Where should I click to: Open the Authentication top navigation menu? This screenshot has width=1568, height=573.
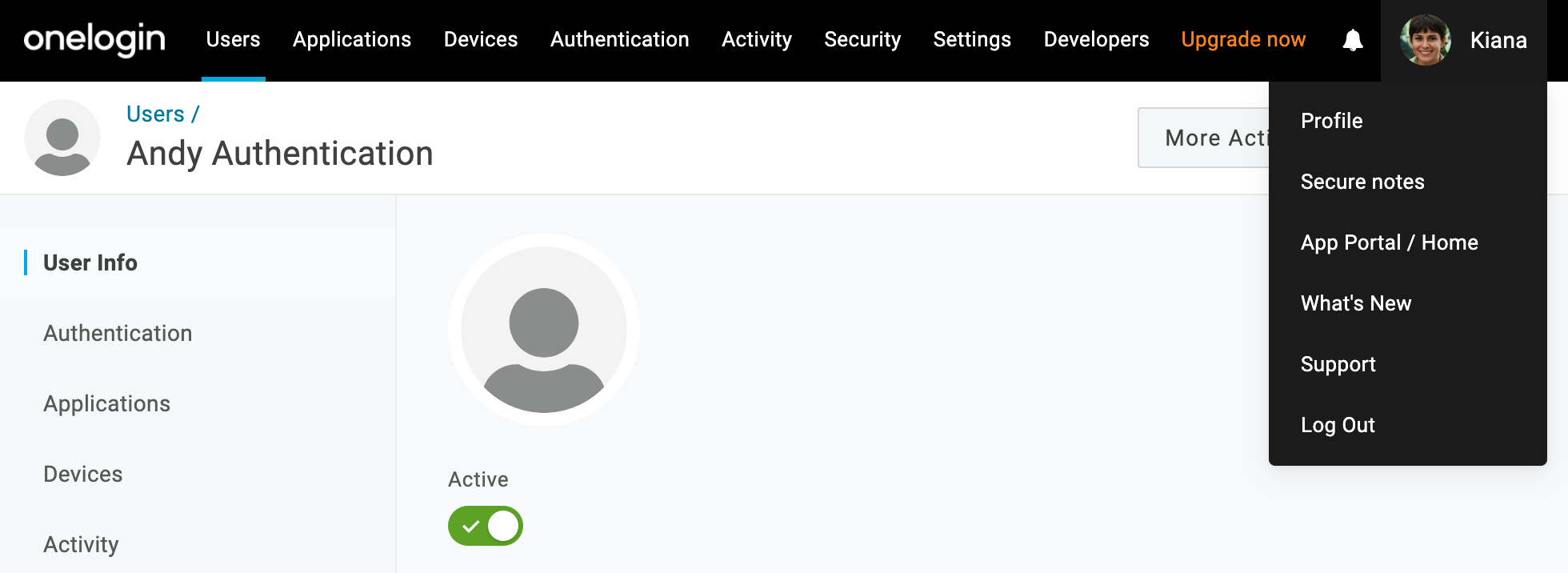pos(620,39)
